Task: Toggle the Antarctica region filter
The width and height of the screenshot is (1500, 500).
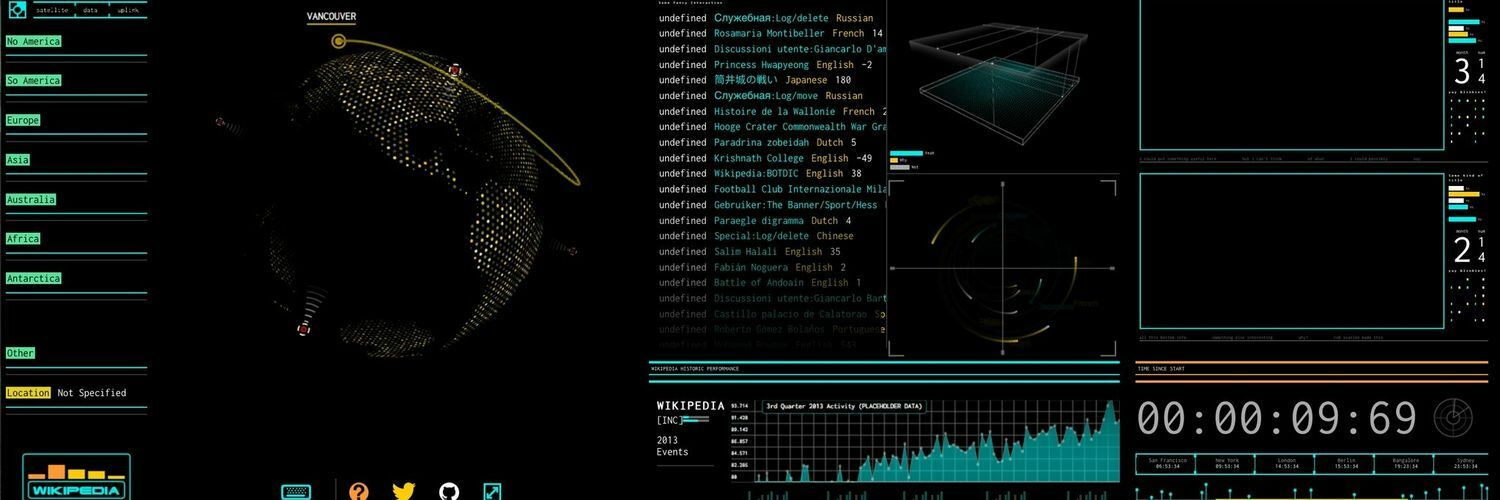Action: tap(33, 278)
